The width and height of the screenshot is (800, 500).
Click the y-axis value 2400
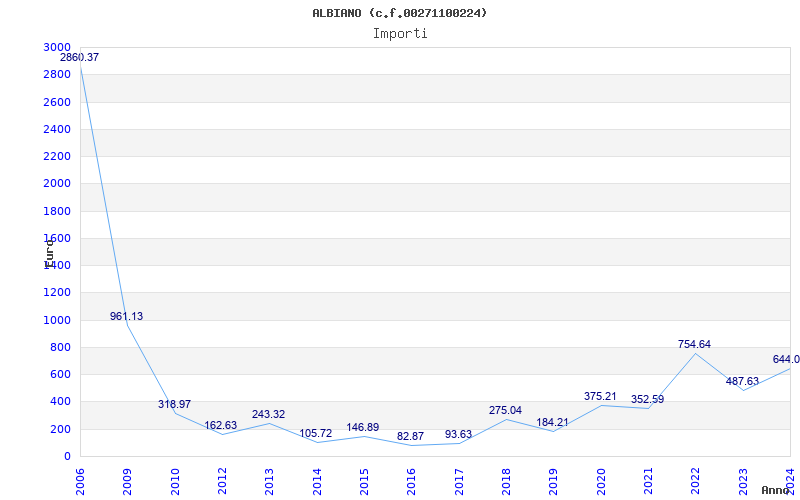pyautogui.click(x=57, y=129)
